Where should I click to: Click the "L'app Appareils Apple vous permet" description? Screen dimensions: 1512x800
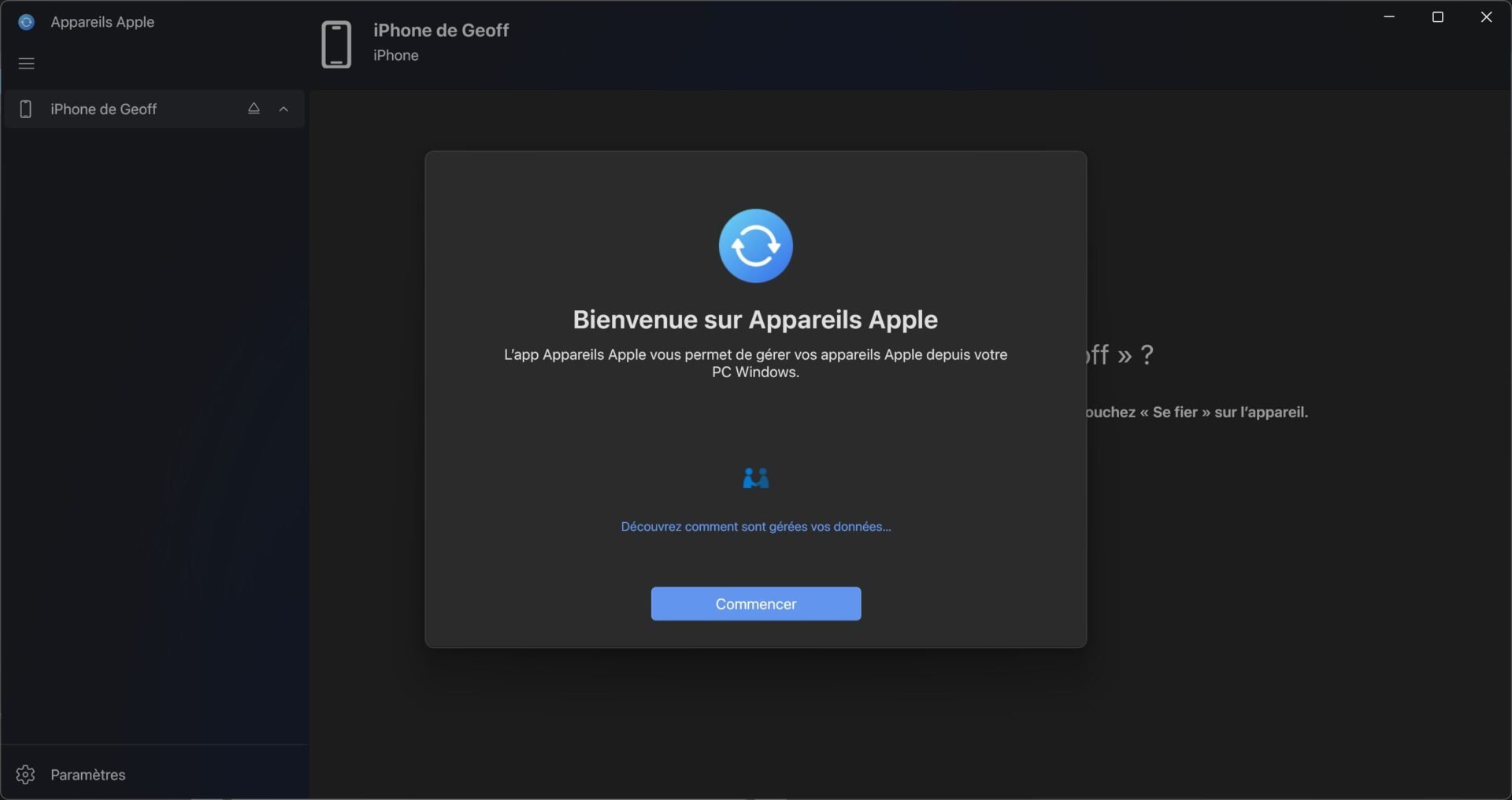pos(755,363)
